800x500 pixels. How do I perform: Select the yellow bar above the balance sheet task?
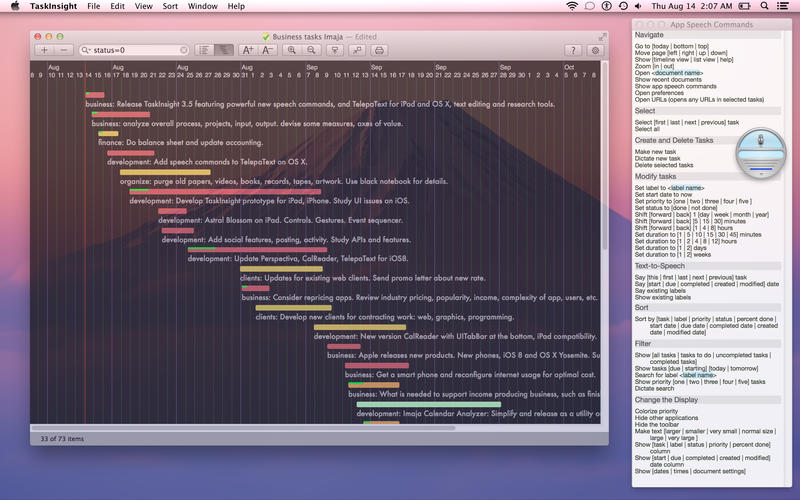point(108,134)
